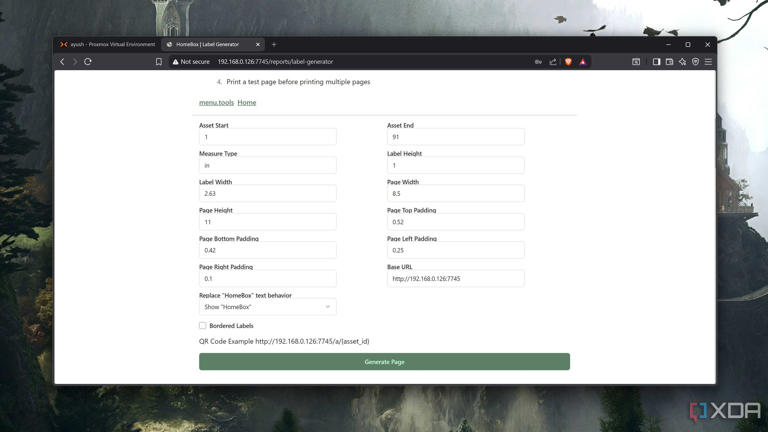The image size is (768, 432).
Task: Open Brave VPN shield icon
Action: point(696,62)
